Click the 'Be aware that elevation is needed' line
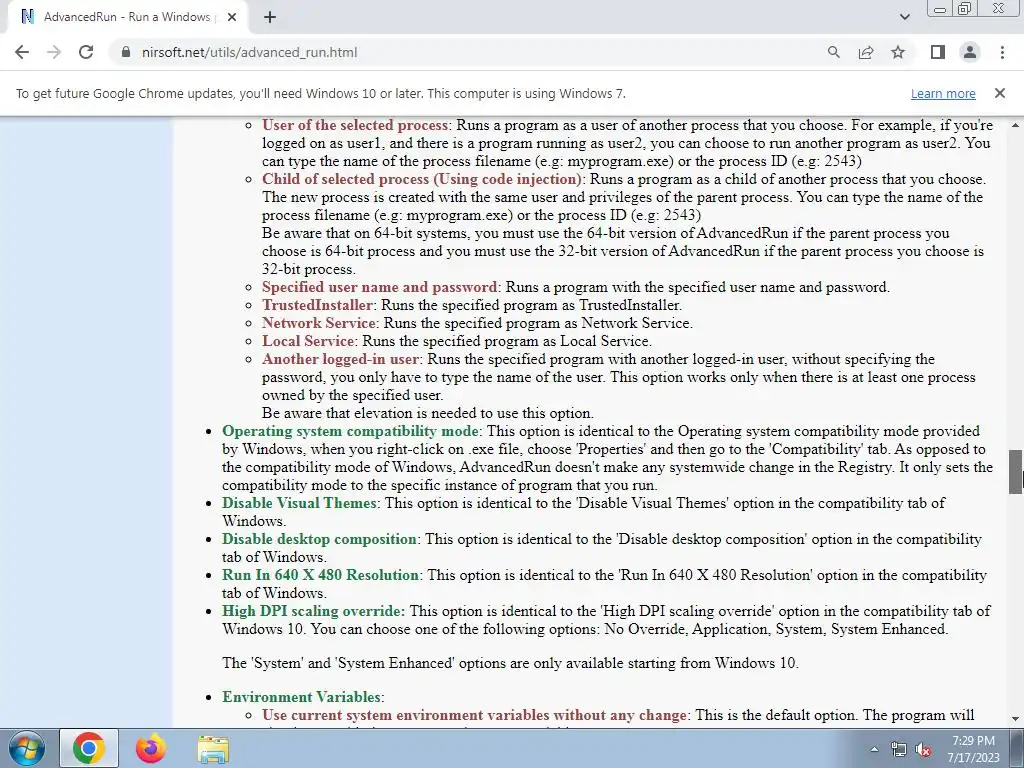The image size is (1024, 768). point(428,413)
